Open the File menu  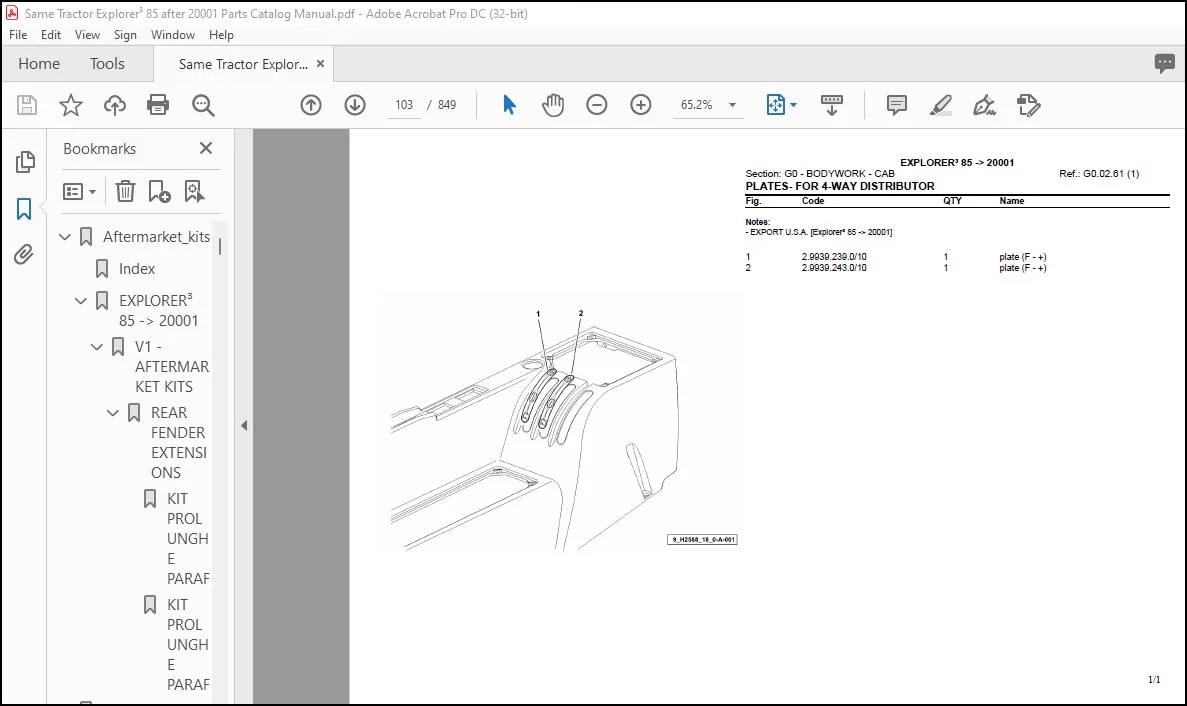pos(18,35)
